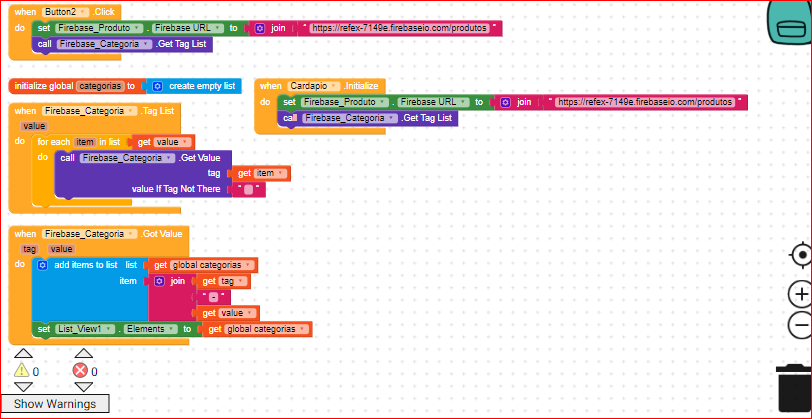Edit URL text in Button2 Click block
812x419 pixels.
(x=399, y=28)
